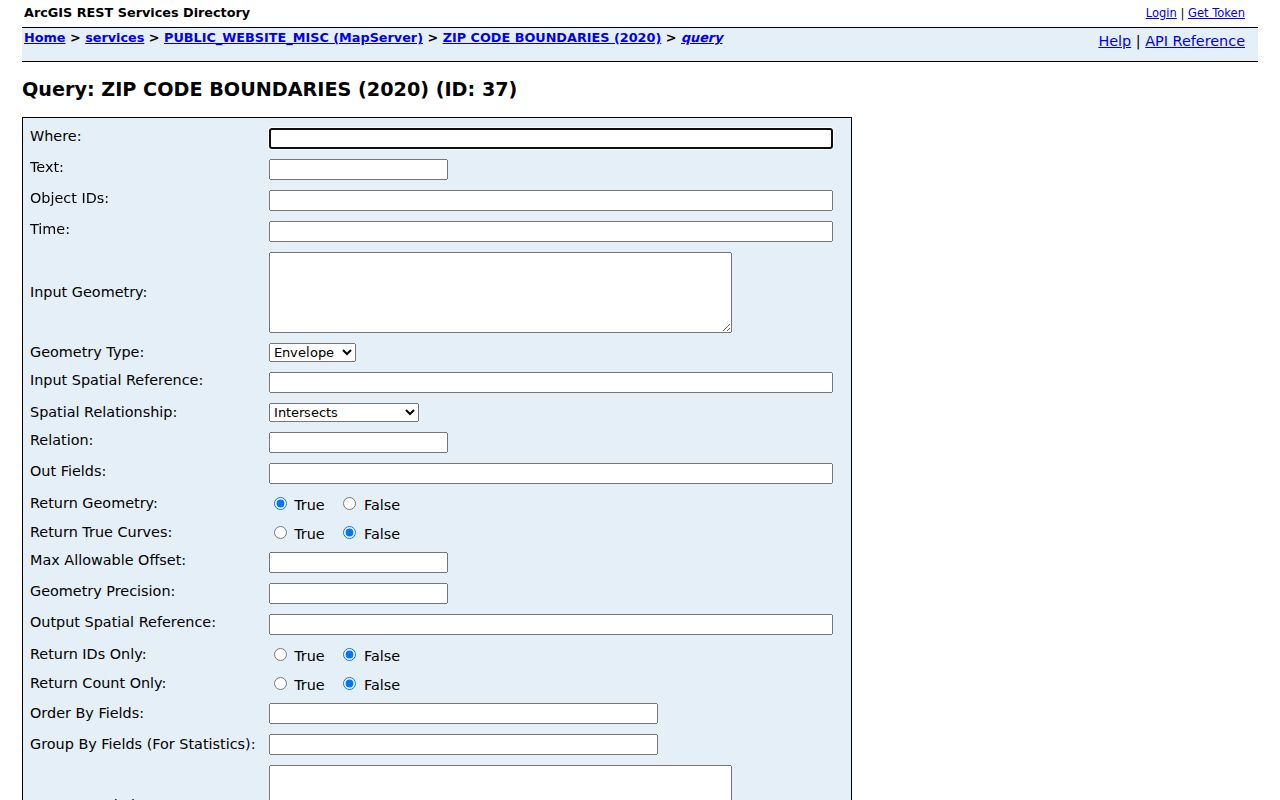This screenshot has width=1280, height=800.
Task: Click the Order By Fields input
Action: click(463, 714)
